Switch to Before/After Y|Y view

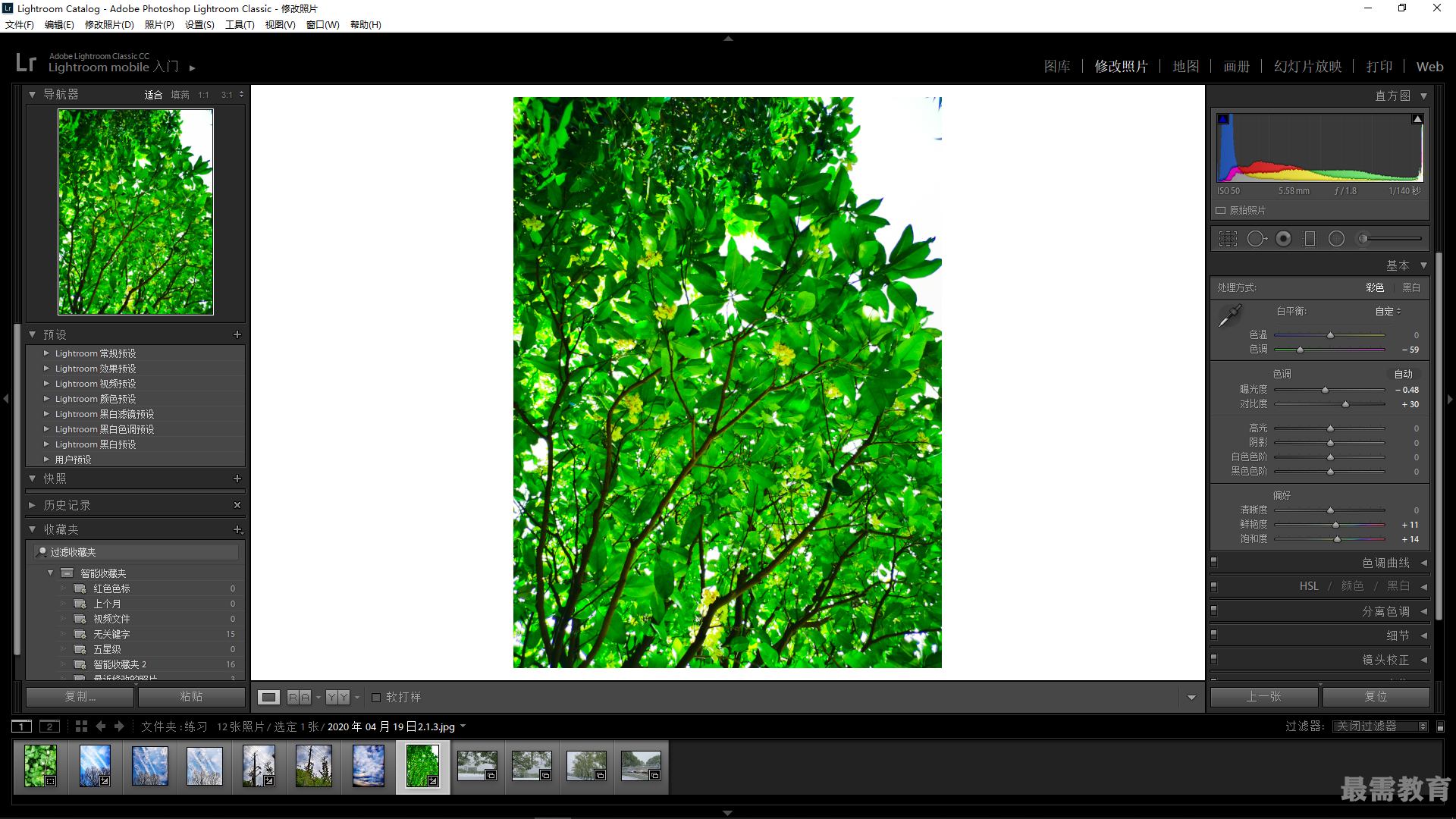coord(338,697)
